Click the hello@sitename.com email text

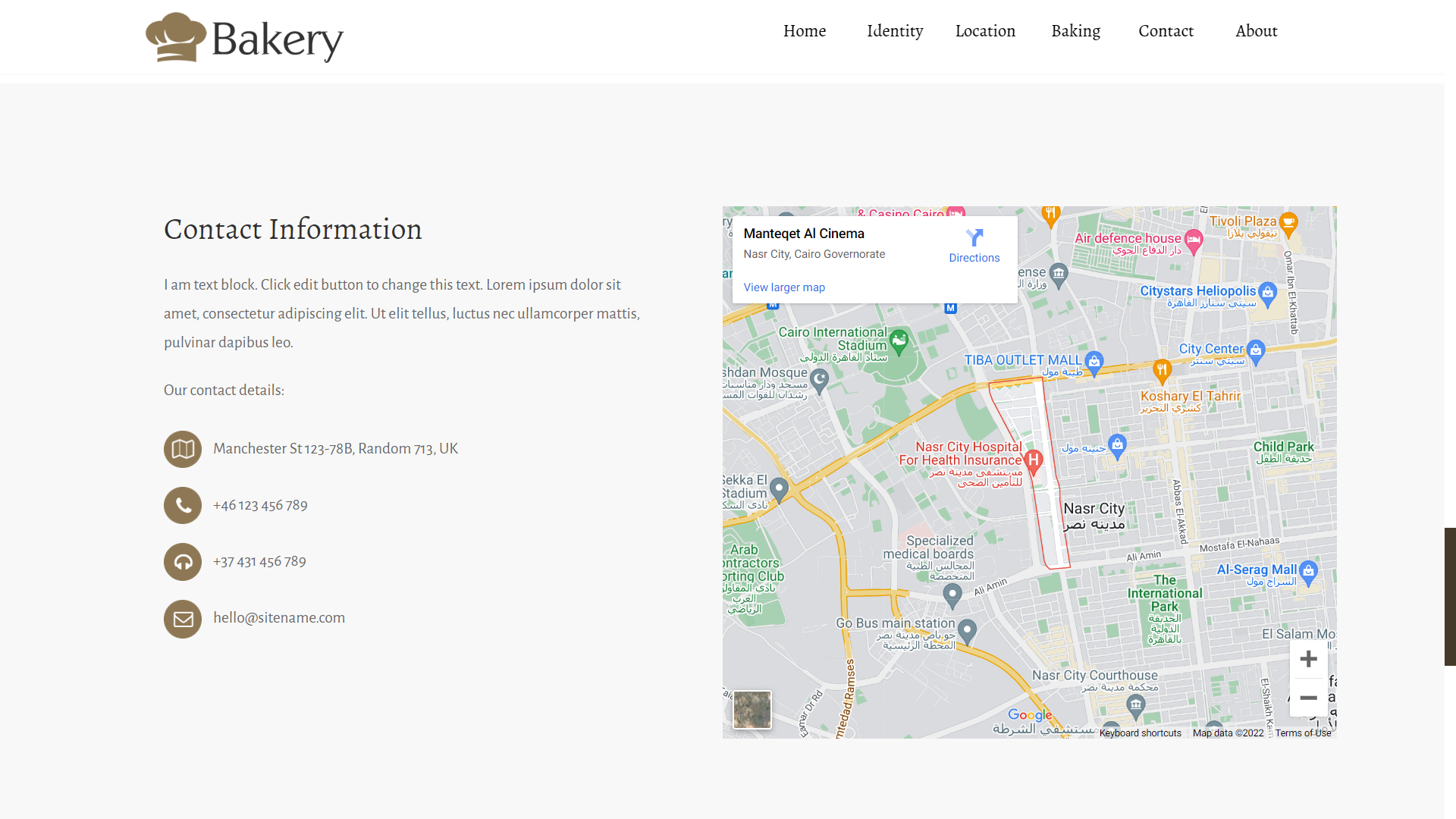click(279, 617)
